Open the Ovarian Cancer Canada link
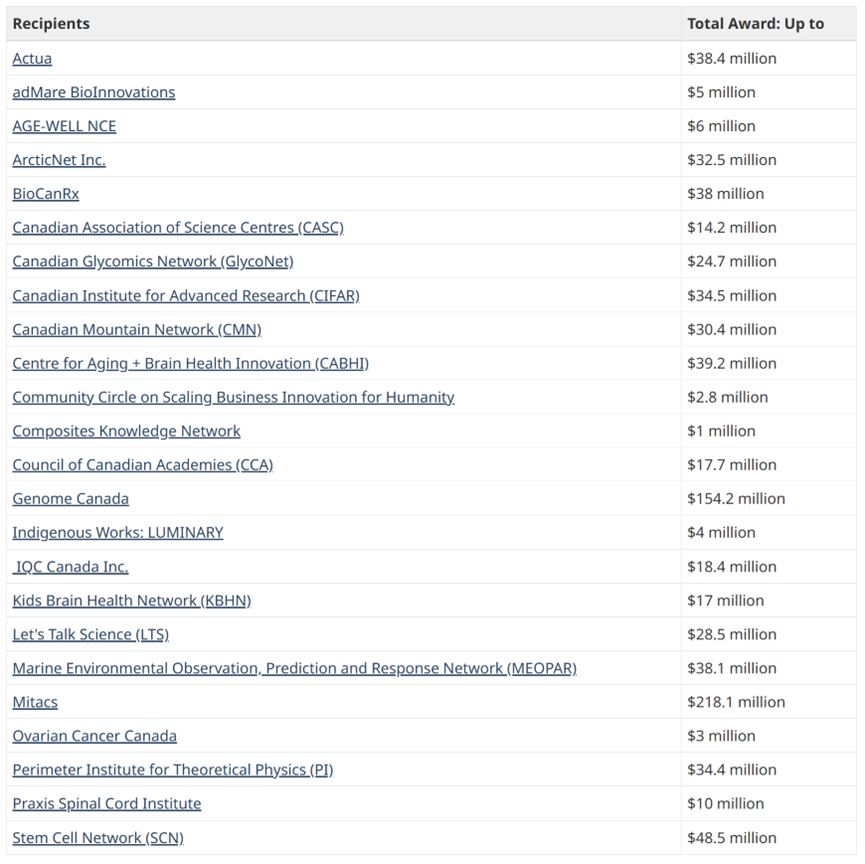Image resolution: width=865 pixels, height=864 pixels. tap(95, 736)
